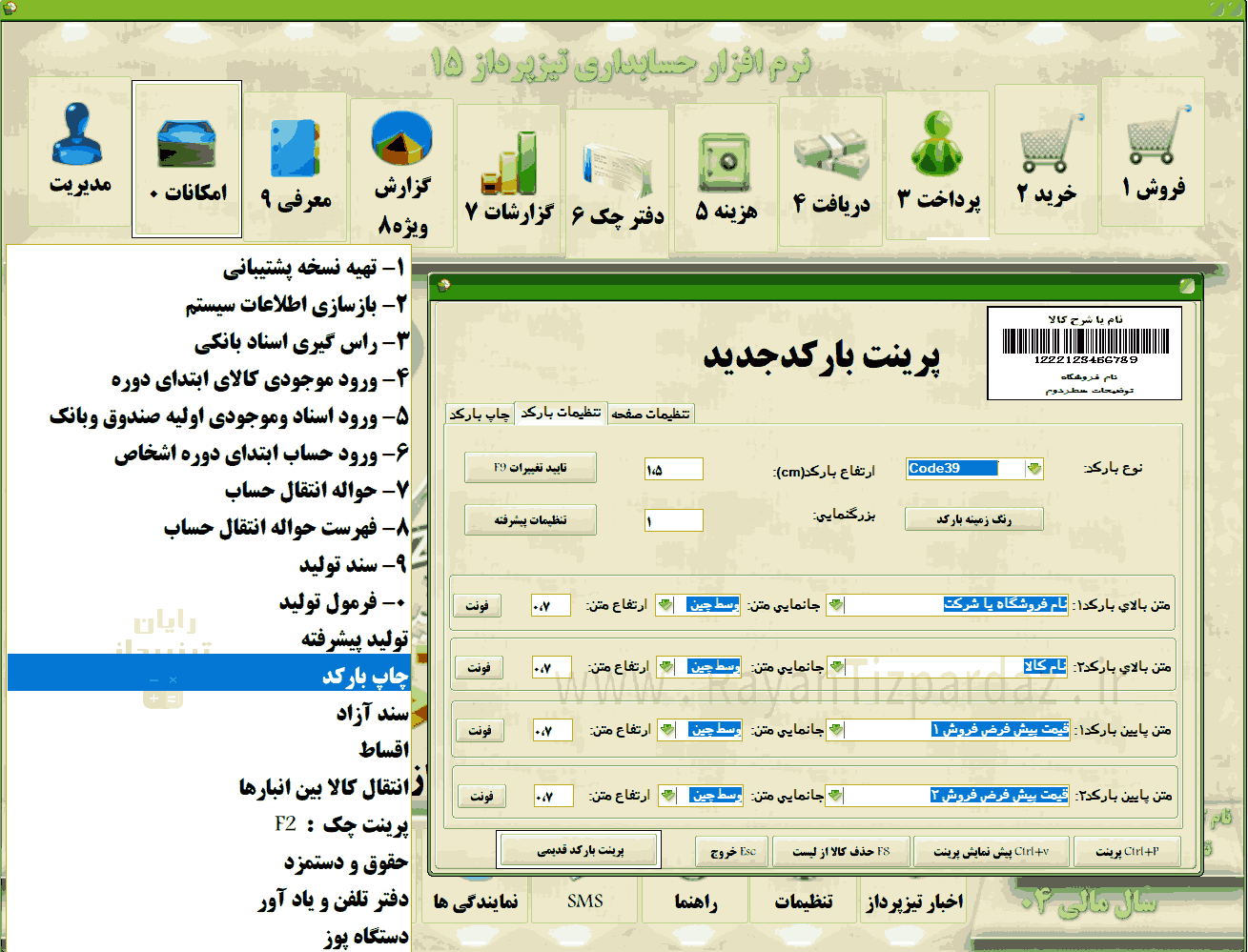Switch to the تنظیمات صفحه tab
1248x952 pixels.
(651, 415)
